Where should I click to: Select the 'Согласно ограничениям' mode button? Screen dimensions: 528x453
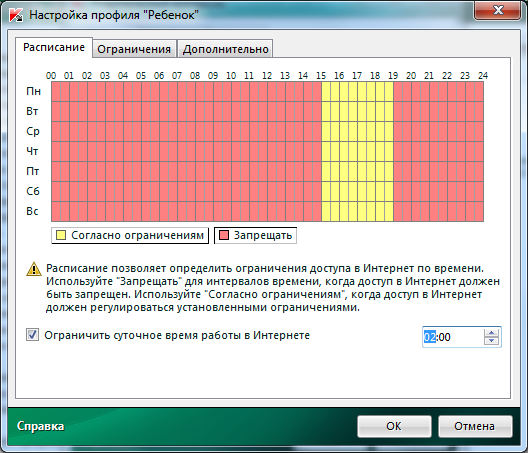pyautogui.click(x=130, y=235)
